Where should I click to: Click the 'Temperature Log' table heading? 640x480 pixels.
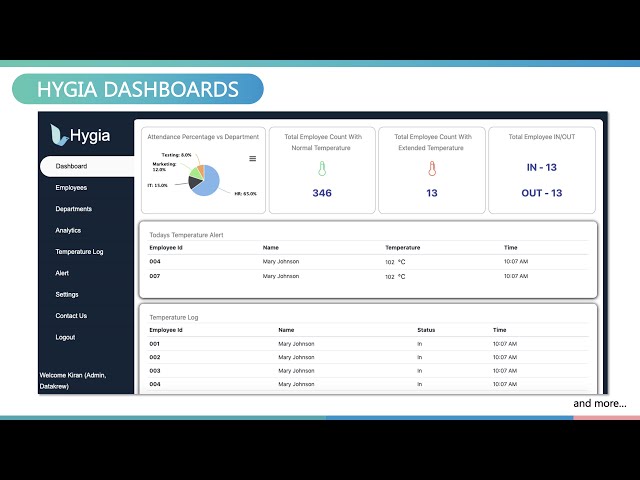point(173,318)
